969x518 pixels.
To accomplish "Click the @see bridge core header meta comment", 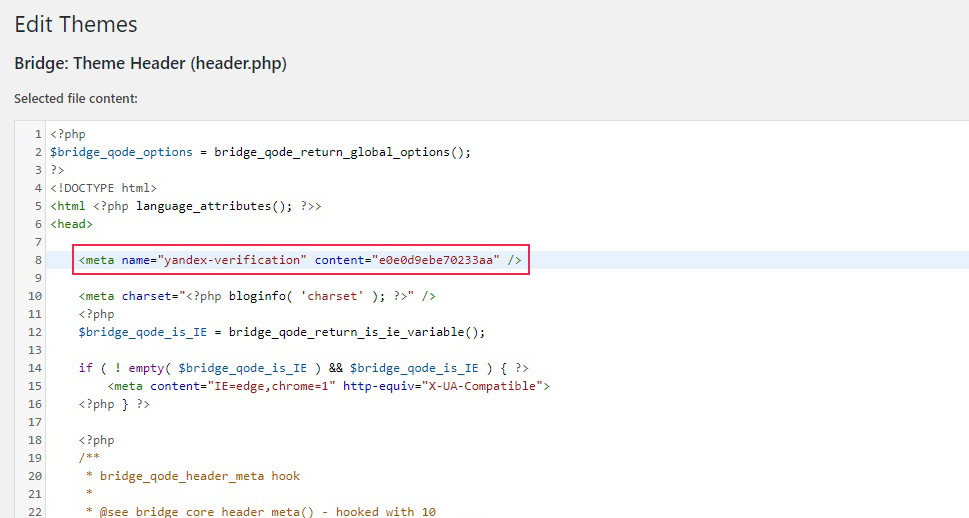I will coord(261,512).
